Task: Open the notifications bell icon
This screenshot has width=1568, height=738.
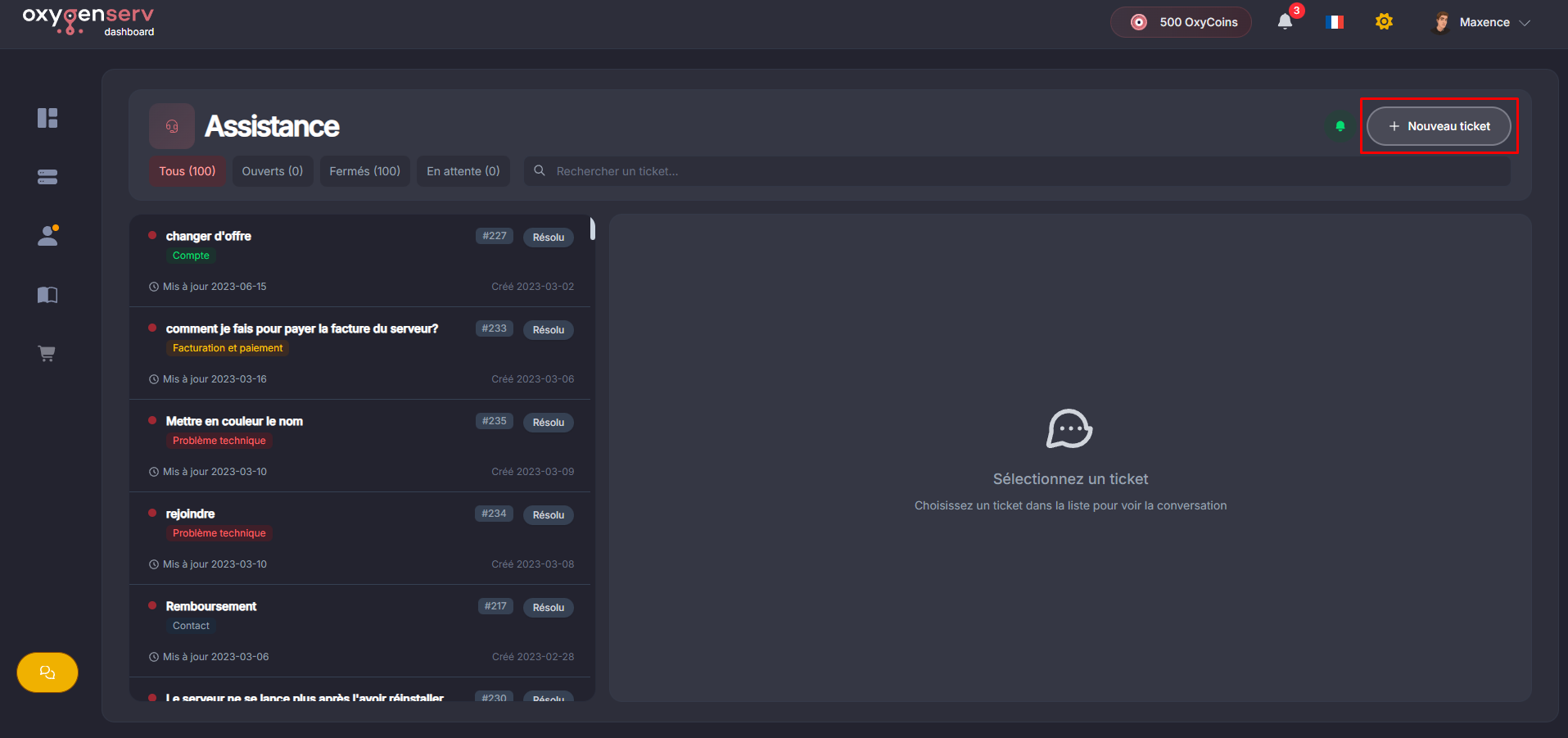Action: tap(1285, 22)
